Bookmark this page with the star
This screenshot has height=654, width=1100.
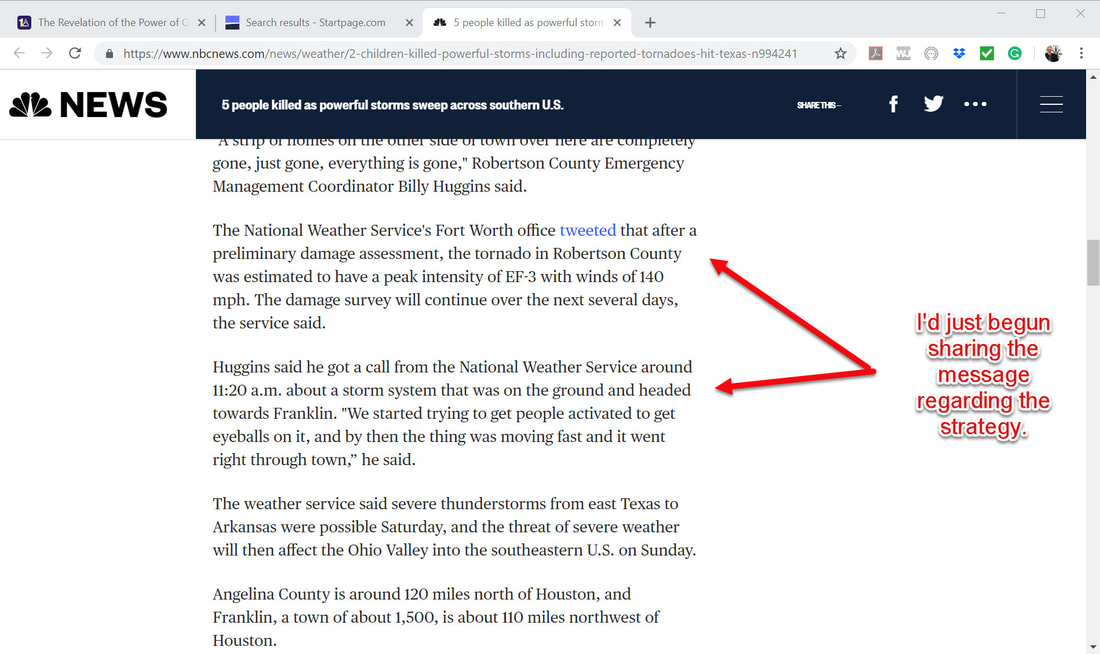pyautogui.click(x=840, y=54)
